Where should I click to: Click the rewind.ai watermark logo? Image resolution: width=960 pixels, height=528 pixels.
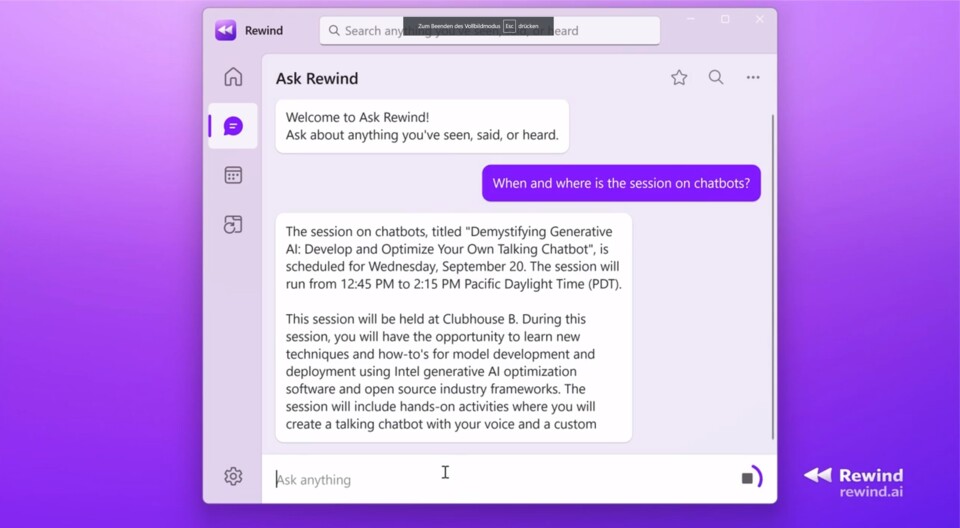854,481
